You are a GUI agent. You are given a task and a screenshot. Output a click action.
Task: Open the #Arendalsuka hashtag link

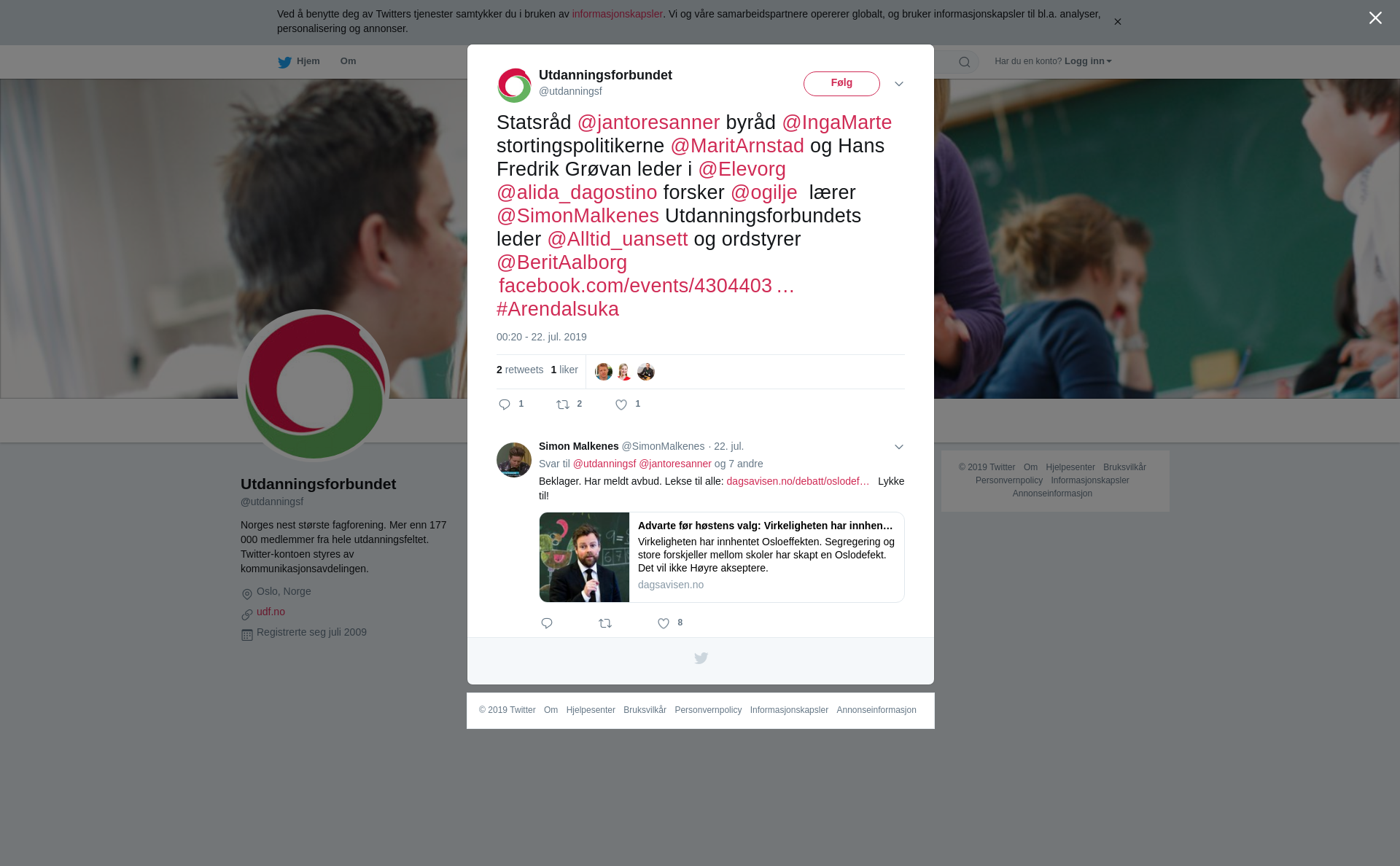click(x=558, y=309)
